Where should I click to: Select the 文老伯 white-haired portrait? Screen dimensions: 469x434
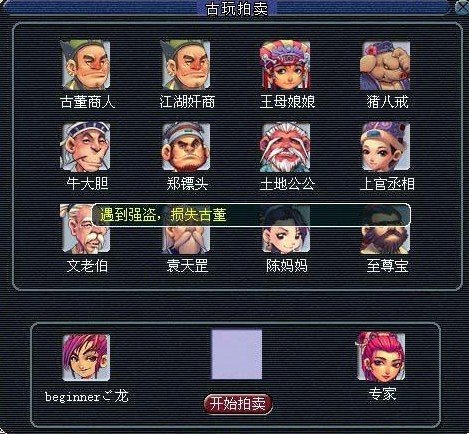click(86, 229)
